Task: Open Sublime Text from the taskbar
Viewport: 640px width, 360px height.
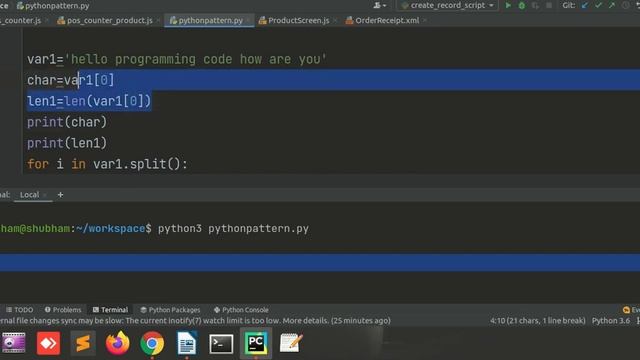Action: [x=83, y=343]
